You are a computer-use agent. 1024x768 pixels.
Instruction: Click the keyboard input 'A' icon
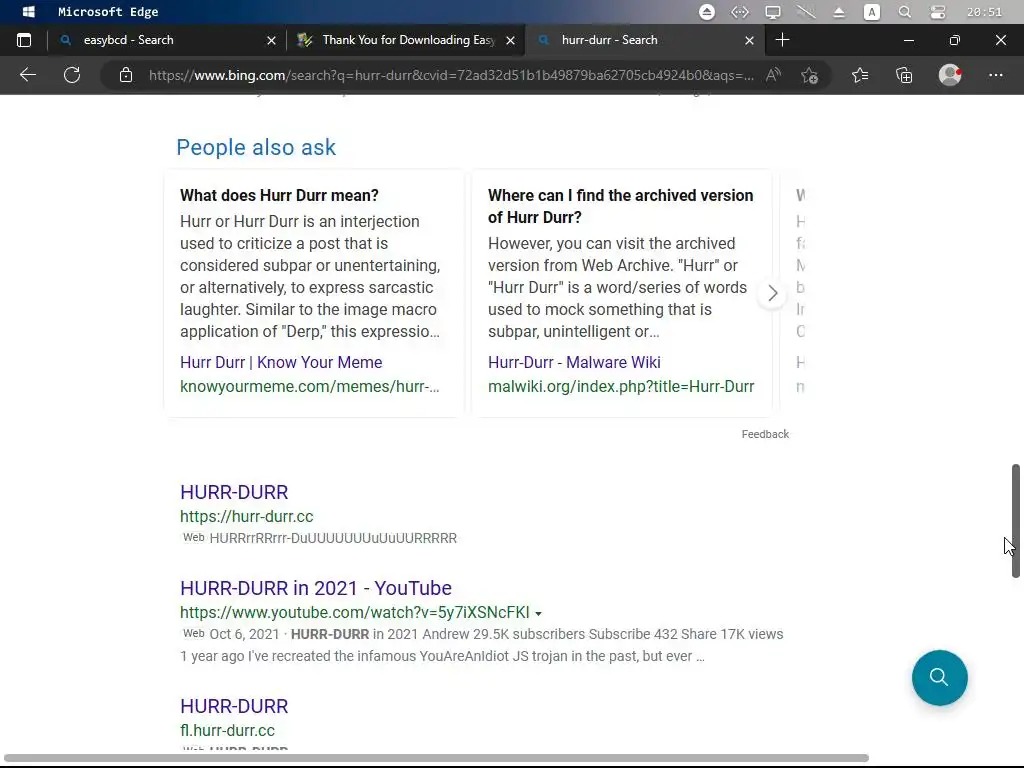872,12
